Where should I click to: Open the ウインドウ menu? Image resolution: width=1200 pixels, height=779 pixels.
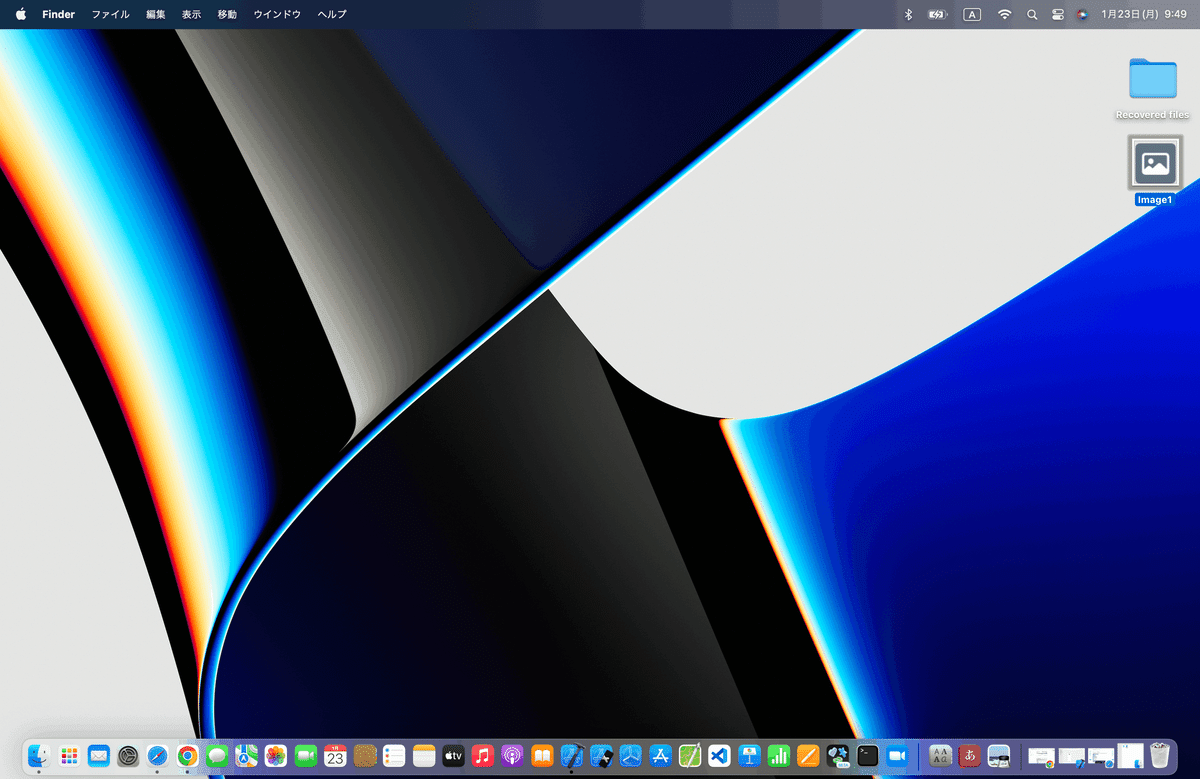[277, 14]
